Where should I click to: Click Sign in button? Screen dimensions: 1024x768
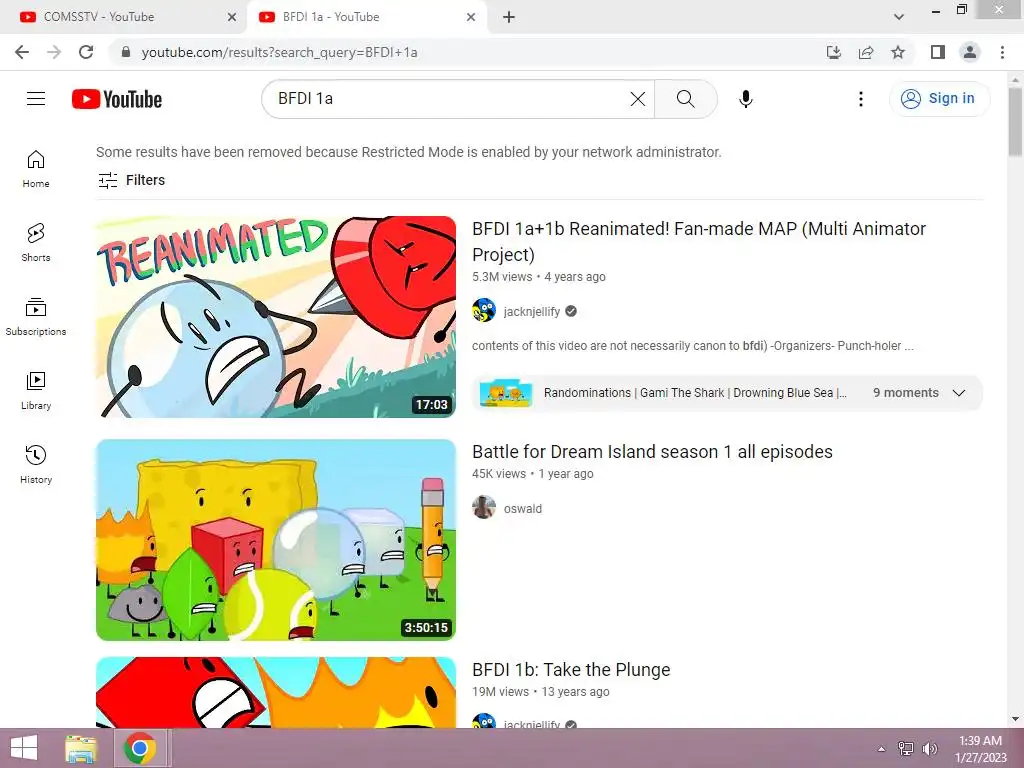939,99
